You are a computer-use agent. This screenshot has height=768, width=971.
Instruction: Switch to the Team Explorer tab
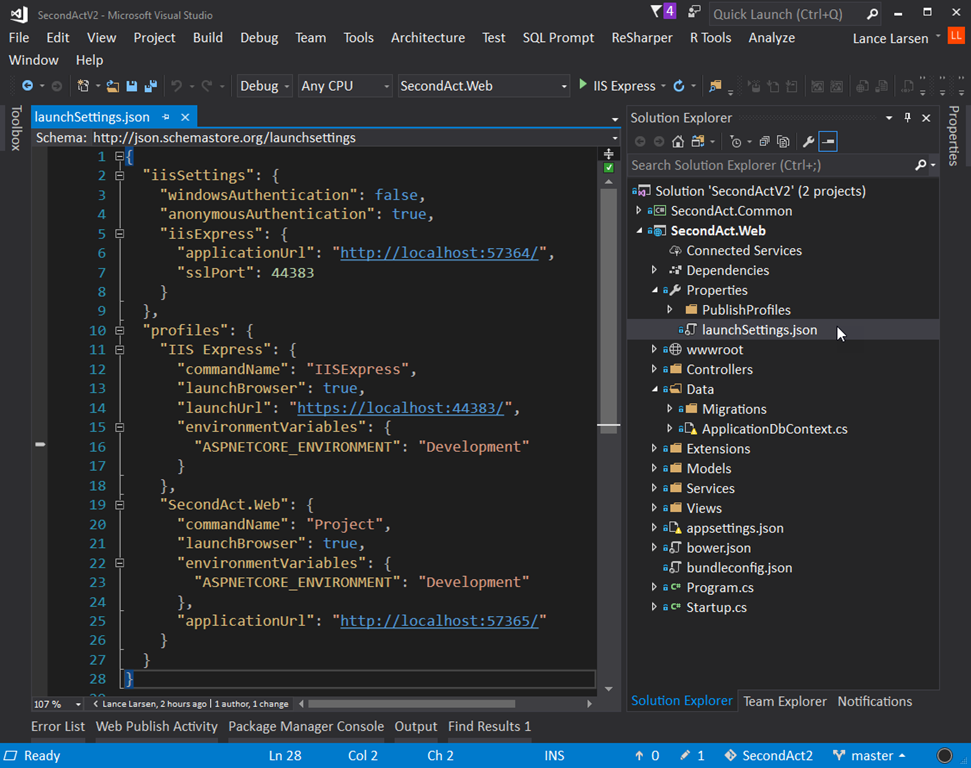[785, 701]
